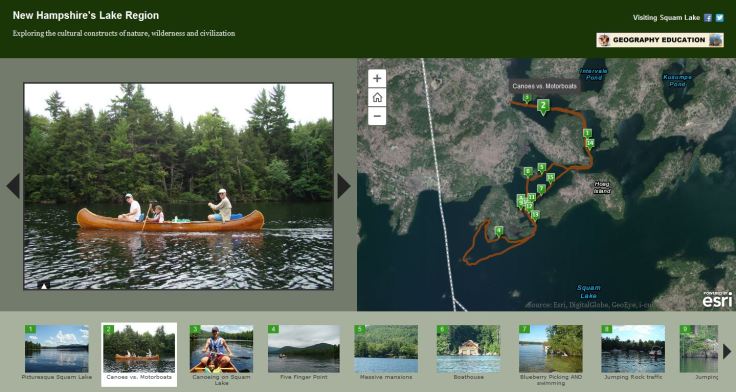736x392 pixels.
Task: Select map marker number 4
Action: point(499,231)
